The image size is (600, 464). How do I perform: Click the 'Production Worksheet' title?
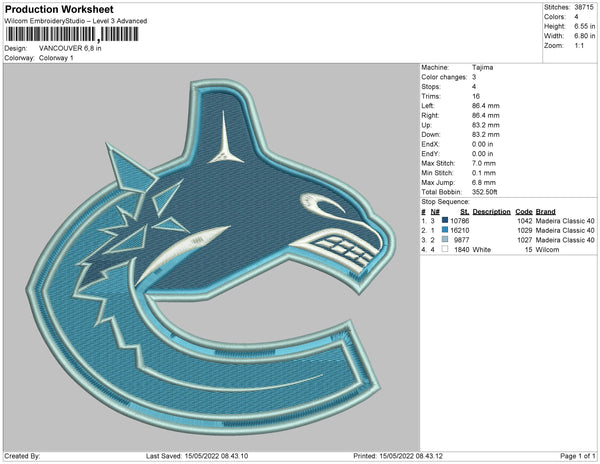point(59,10)
